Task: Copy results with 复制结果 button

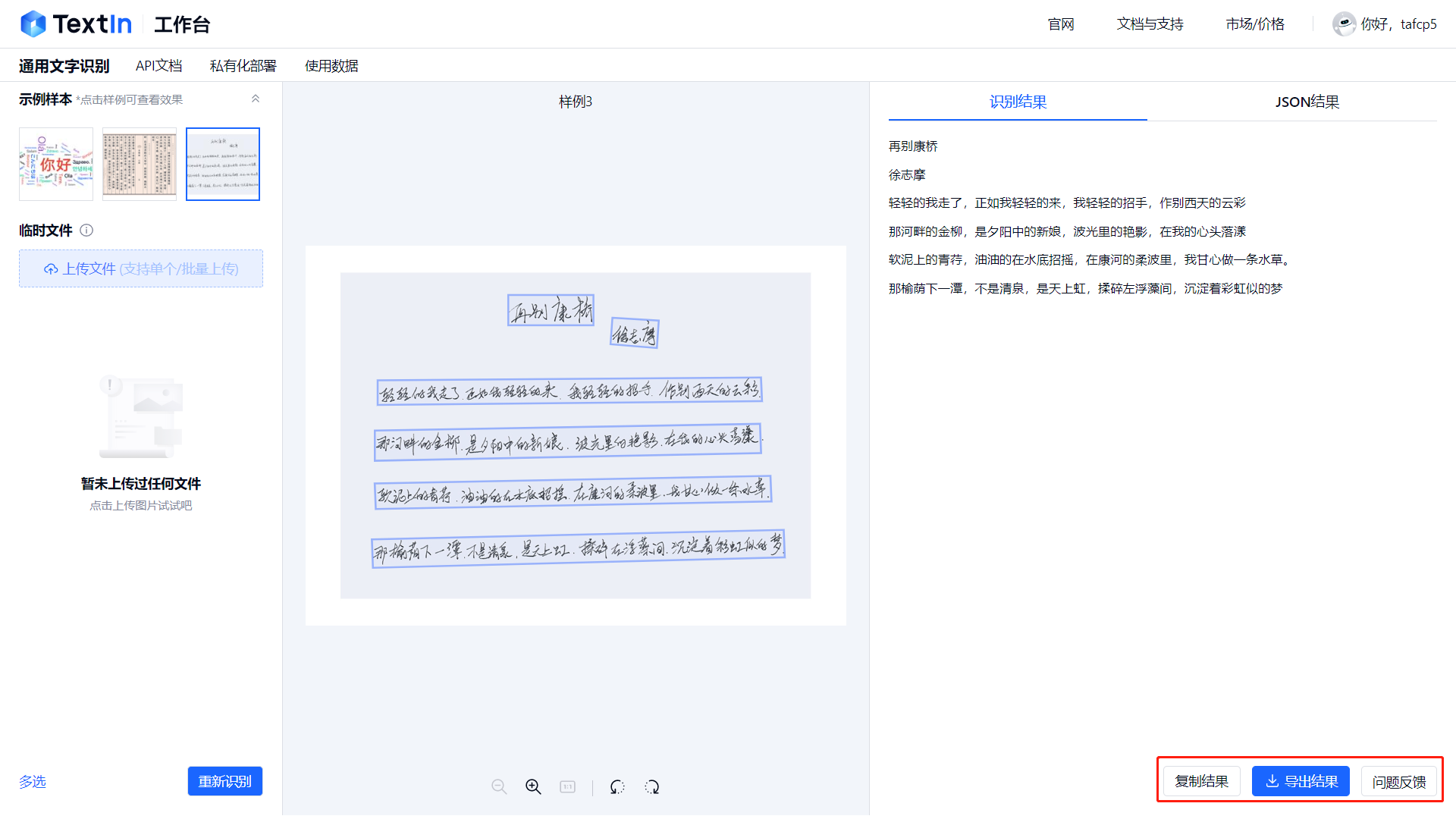Action: point(1202,781)
